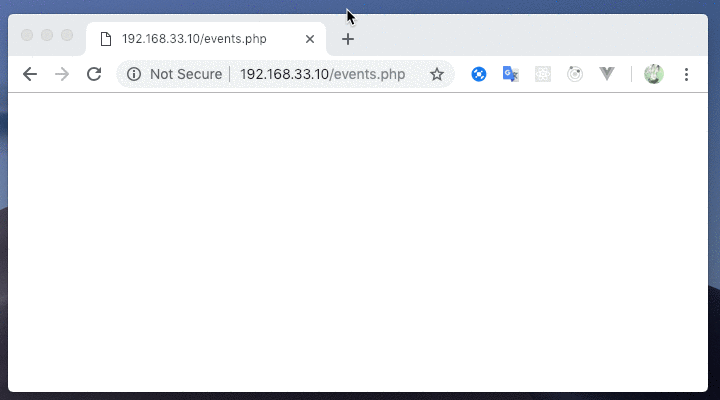Click the page document icon in tab
The image size is (720, 400).
pos(106,39)
